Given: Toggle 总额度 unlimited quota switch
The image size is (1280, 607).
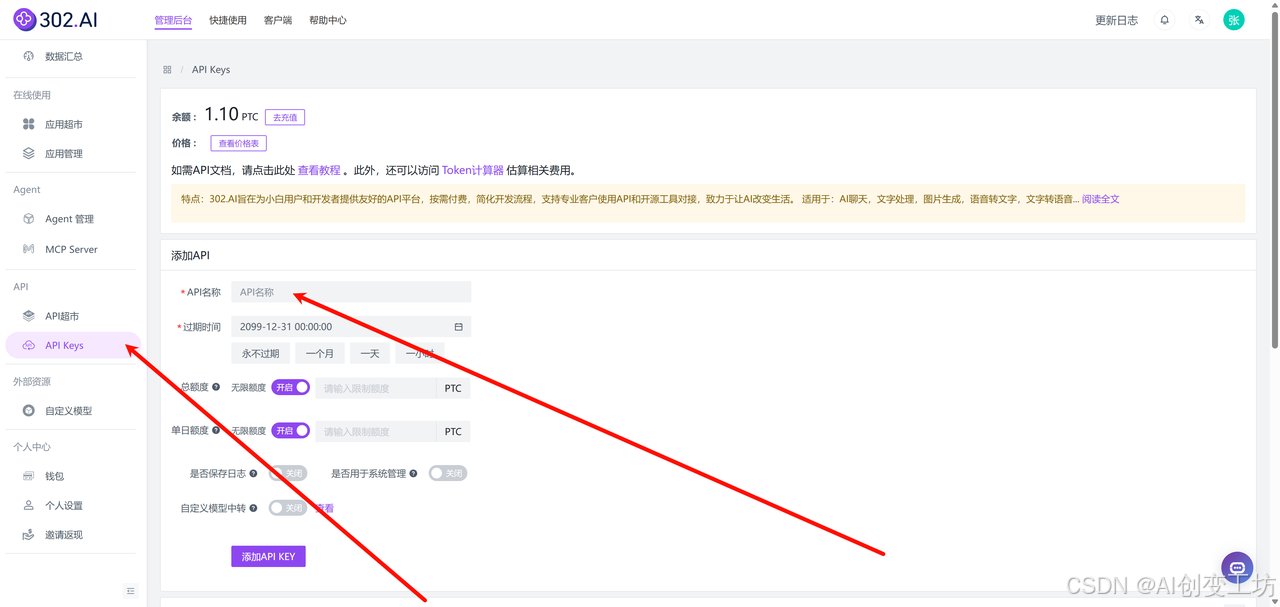Looking at the screenshot, I should point(290,387).
